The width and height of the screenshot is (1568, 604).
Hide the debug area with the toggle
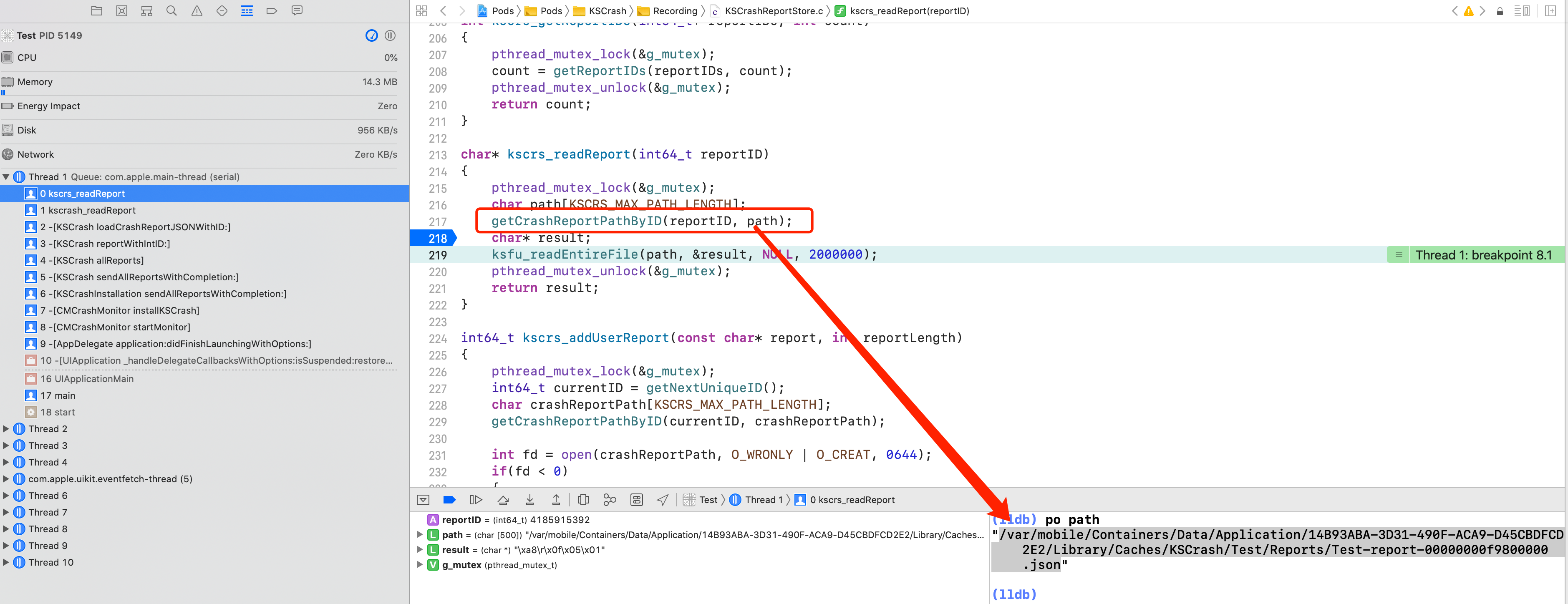coord(423,500)
